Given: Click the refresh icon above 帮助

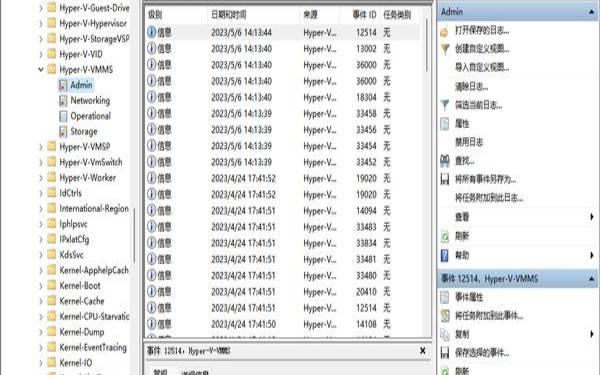Looking at the screenshot, I should point(445,236).
